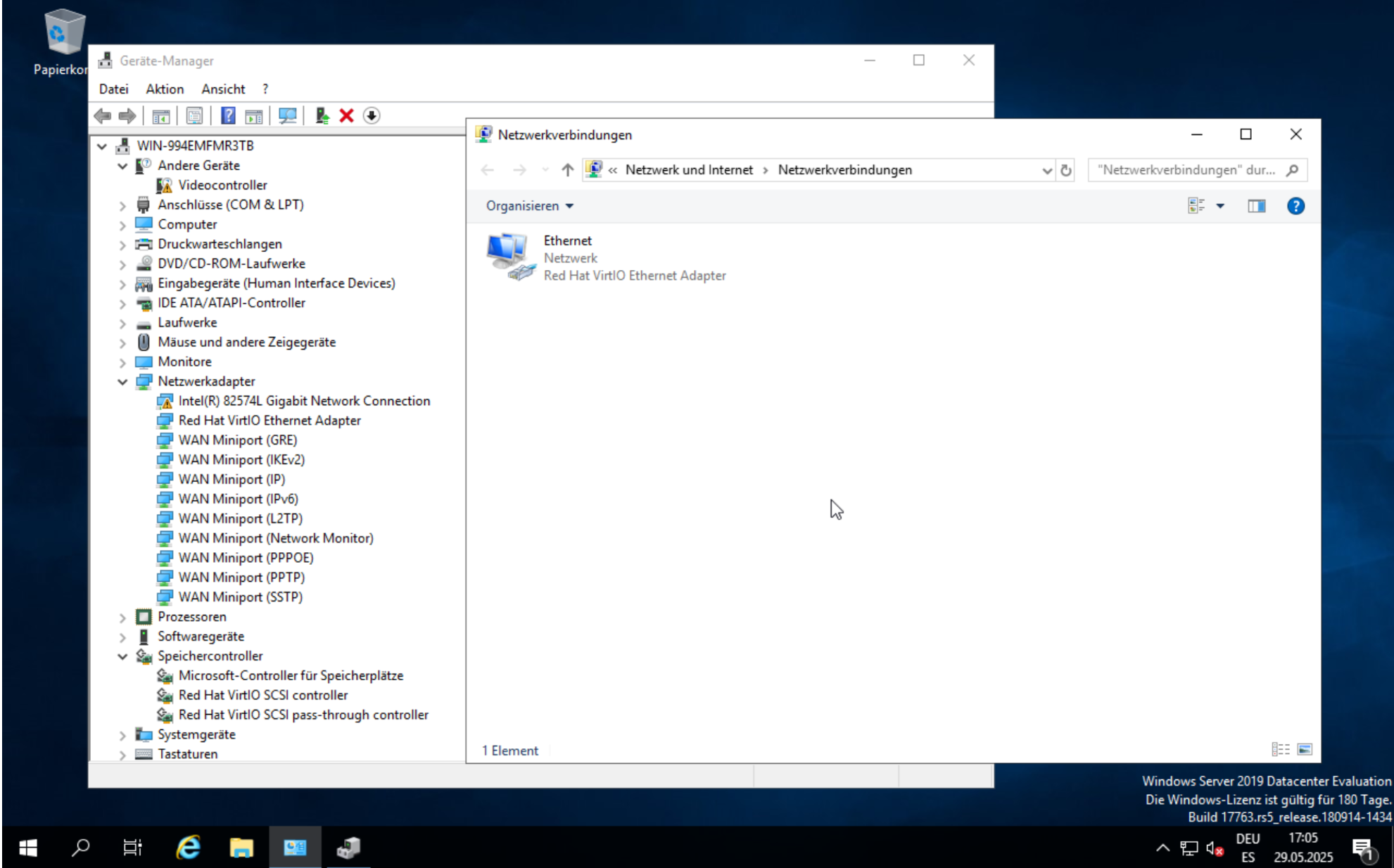Screen dimensions: 1394x868
Task: Expand the Prozessoren tree node
Action: pos(122,618)
